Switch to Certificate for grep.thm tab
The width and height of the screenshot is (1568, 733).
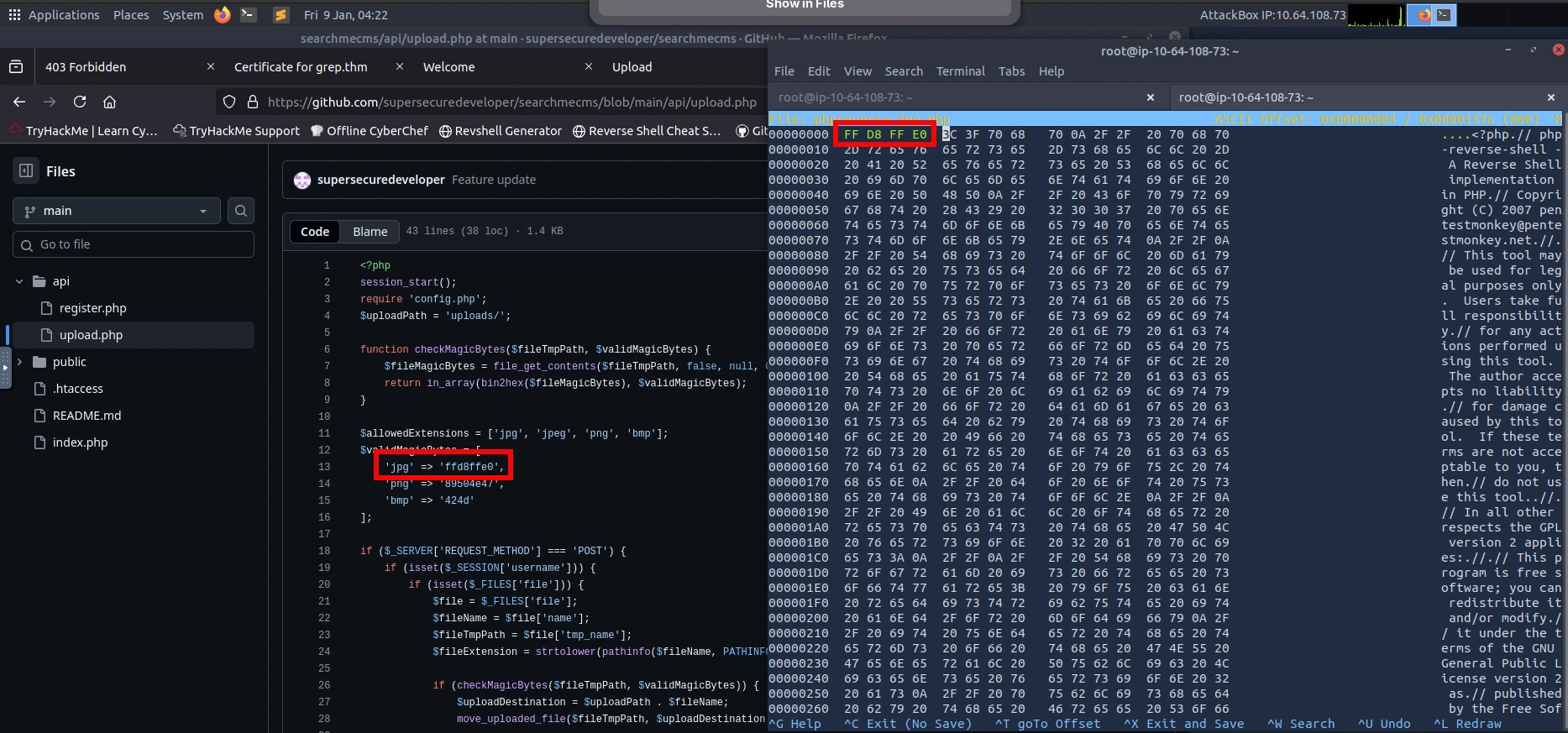click(301, 67)
